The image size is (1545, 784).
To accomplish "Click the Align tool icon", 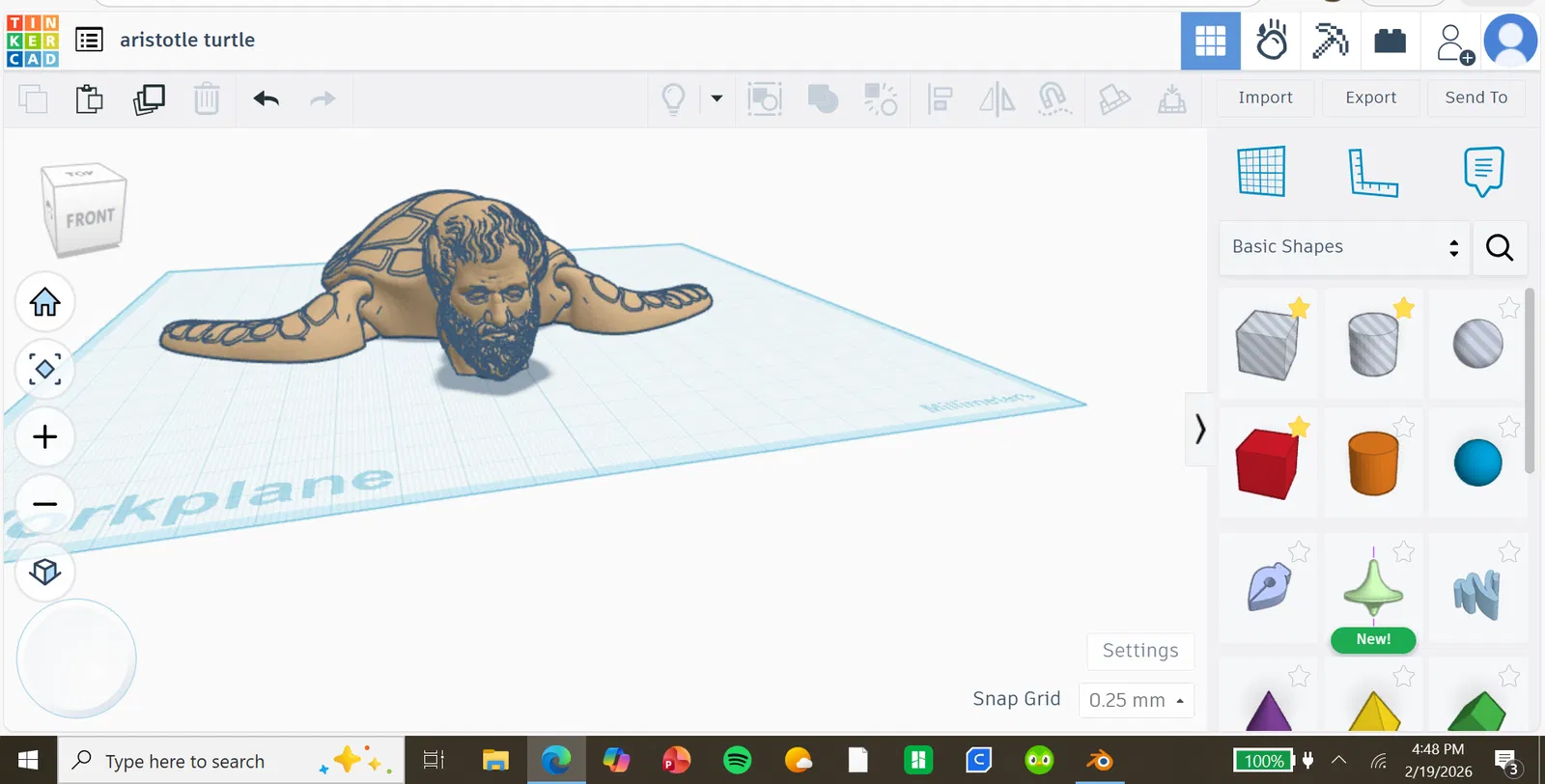I will click(940, 98).
